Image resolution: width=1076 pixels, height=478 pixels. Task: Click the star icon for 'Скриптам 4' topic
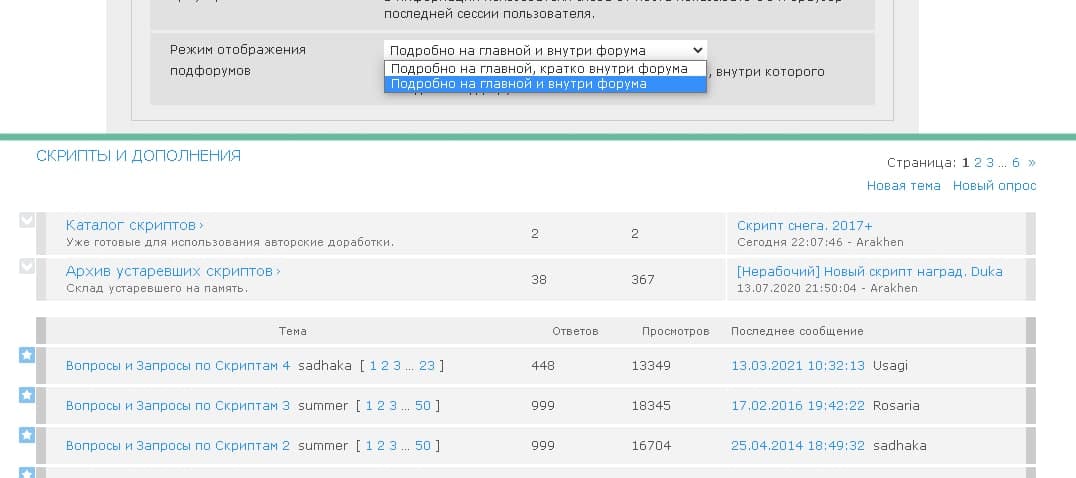click(26, 355)
